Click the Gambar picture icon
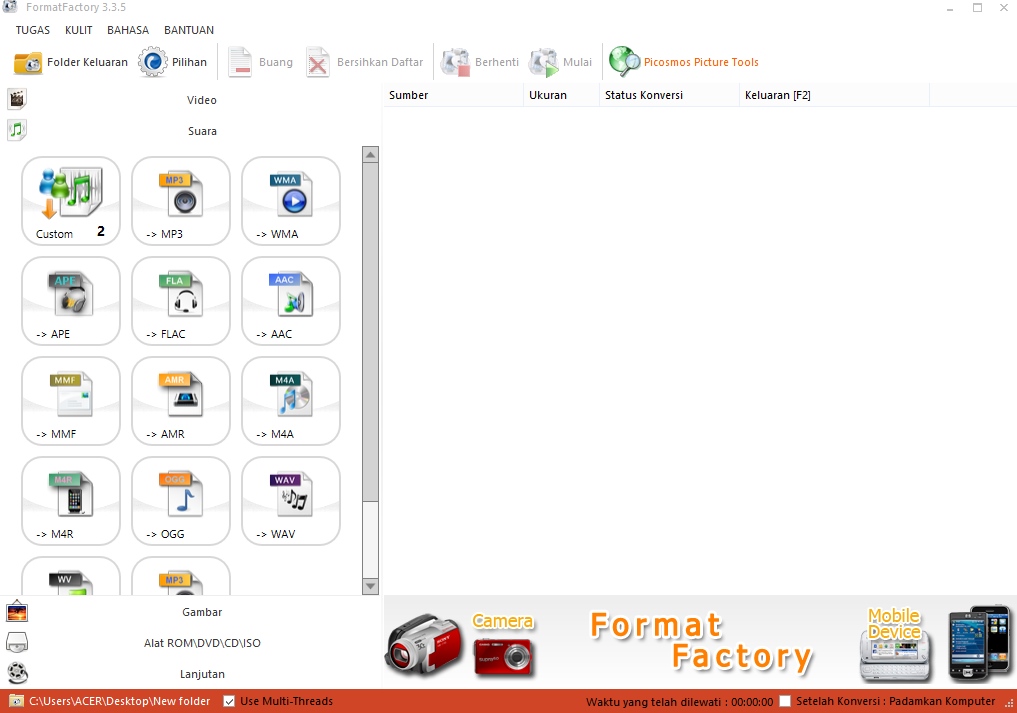Screen dimensions: 1017x713 click(17, 611)
